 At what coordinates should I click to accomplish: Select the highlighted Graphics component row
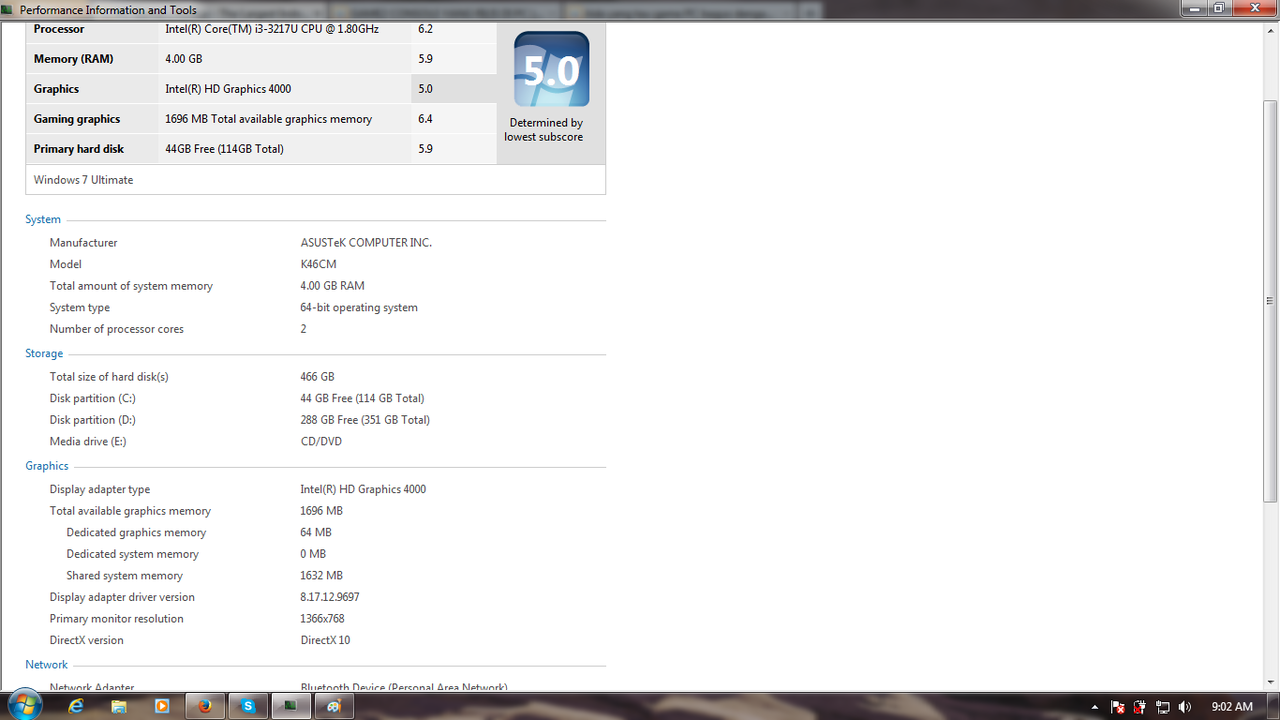point(261,89)
